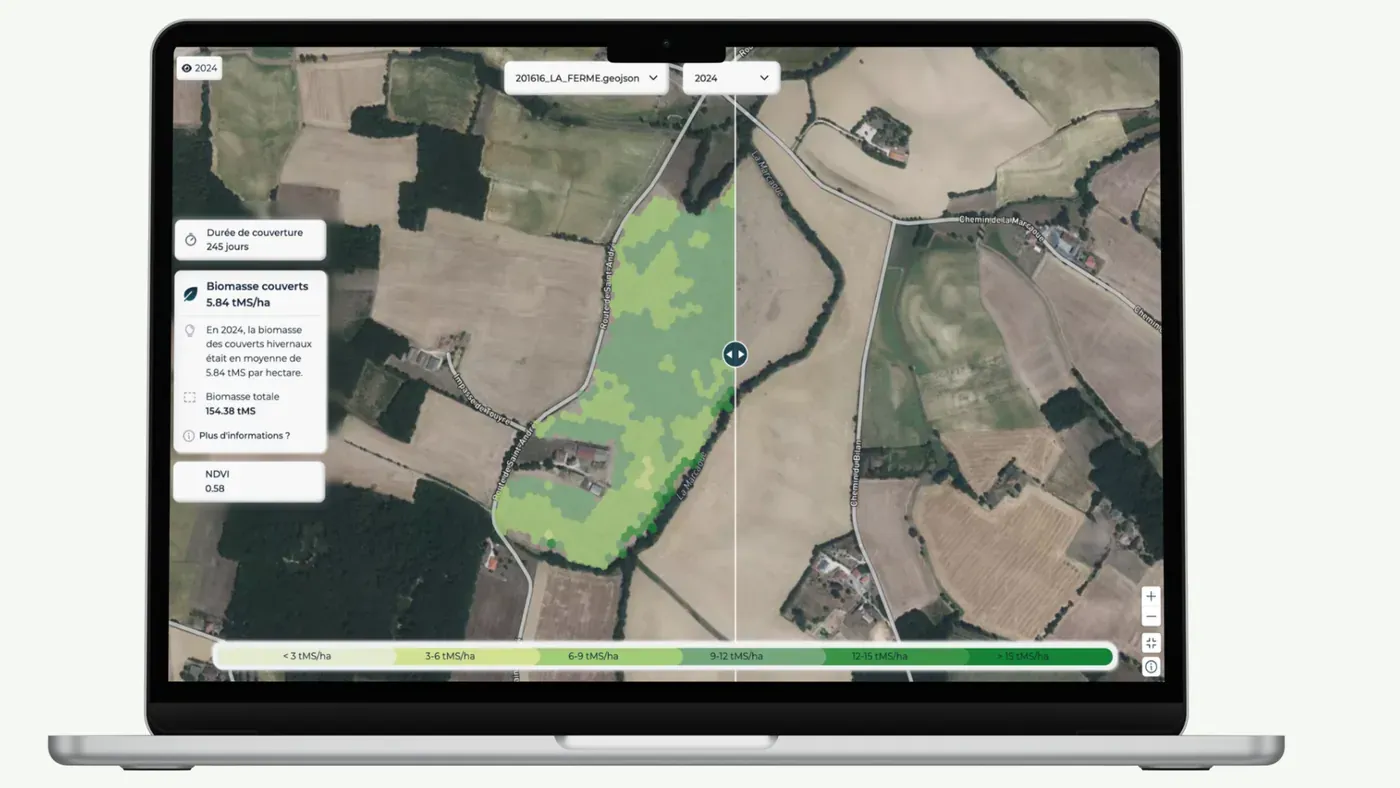Click the 9-12 tMS/ha legend swatch
Screen dimensions: 1400x788
click(x=753, y=656)
